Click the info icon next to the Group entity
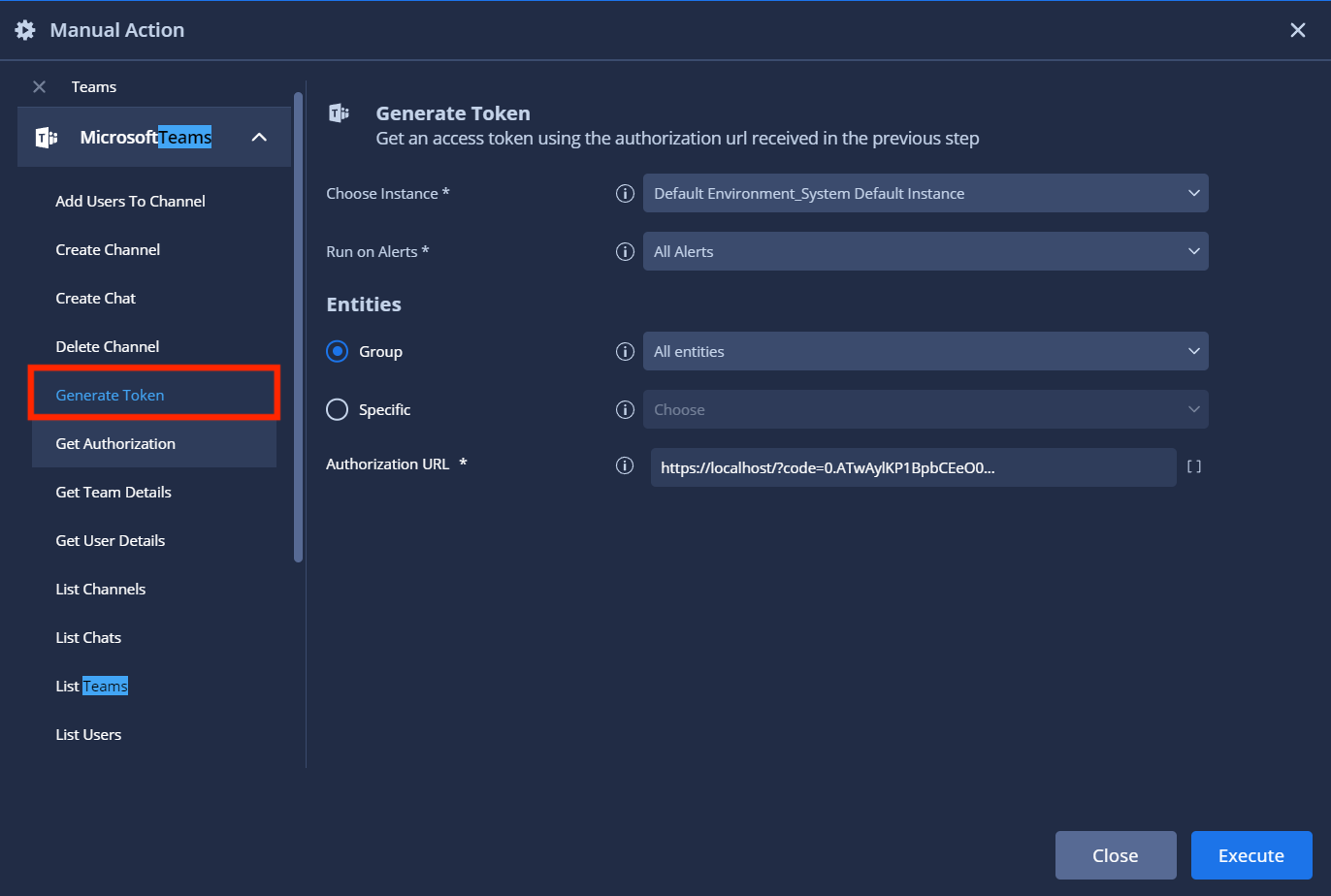Image resolution: width=1331 pixels, height=896 pixels. 625,351
